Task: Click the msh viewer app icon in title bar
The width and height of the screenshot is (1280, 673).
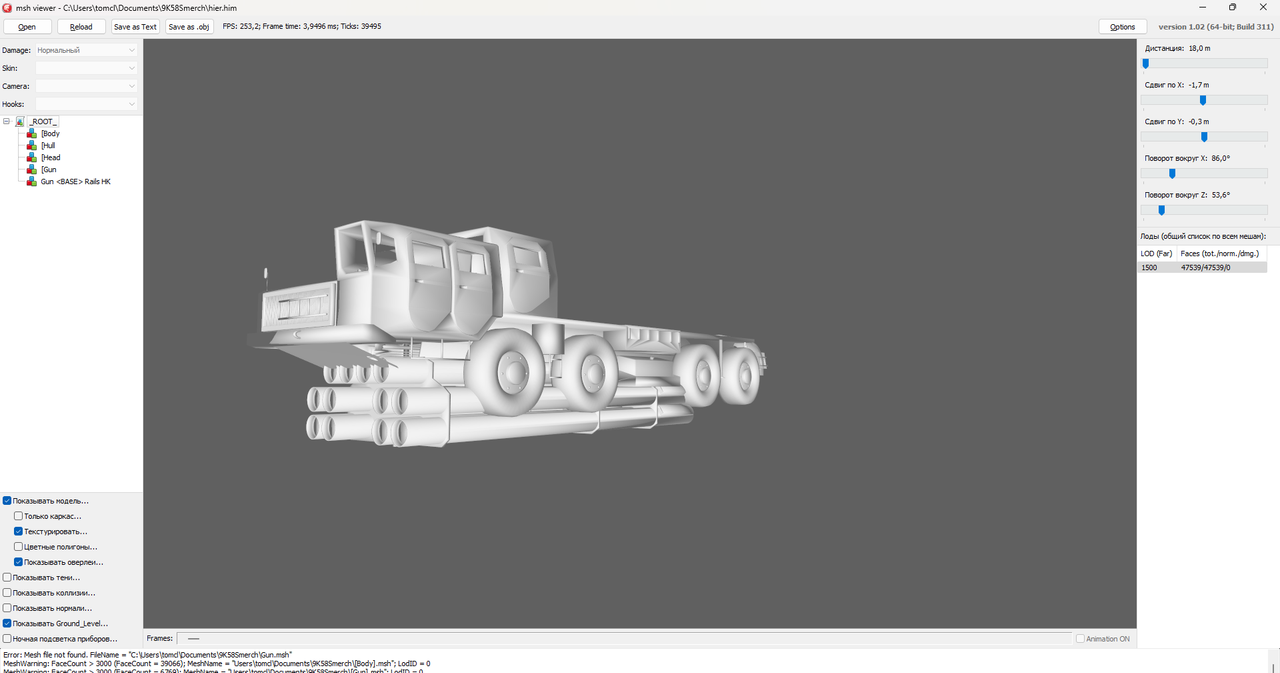Action: click(x=7, y=7)
